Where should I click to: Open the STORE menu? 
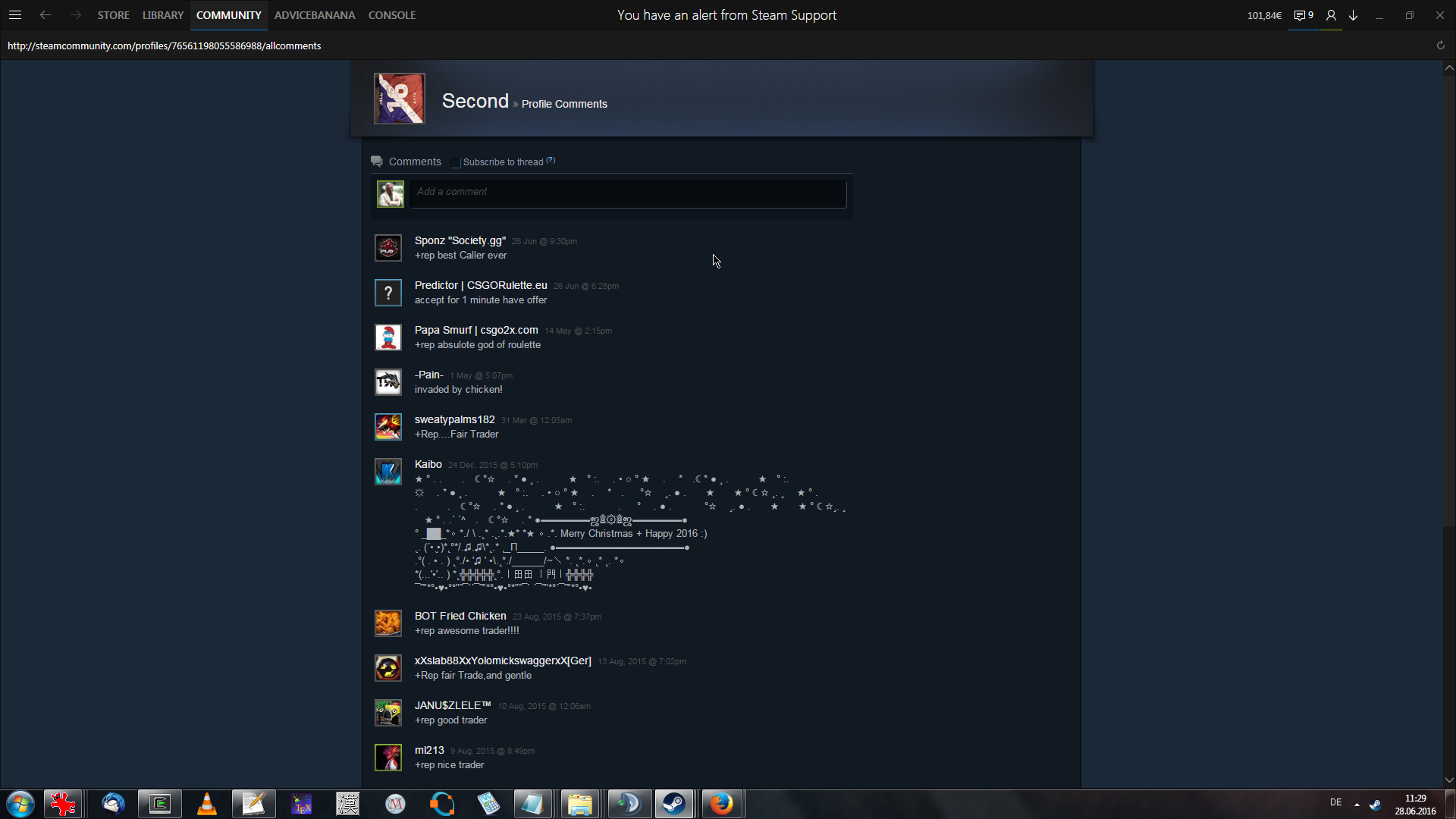113,15
